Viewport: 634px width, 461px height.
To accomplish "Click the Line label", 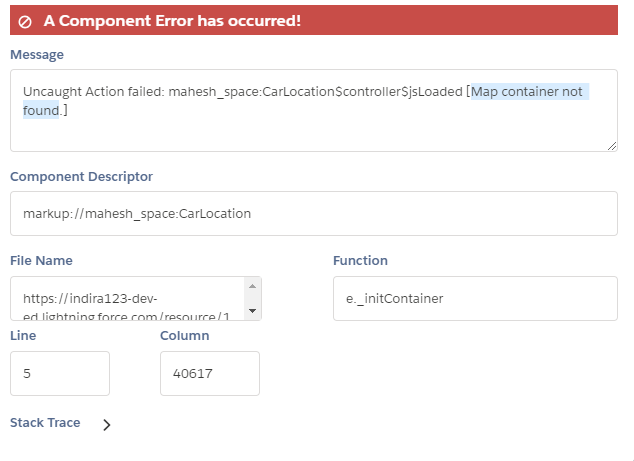I will [x=23, y=336].
